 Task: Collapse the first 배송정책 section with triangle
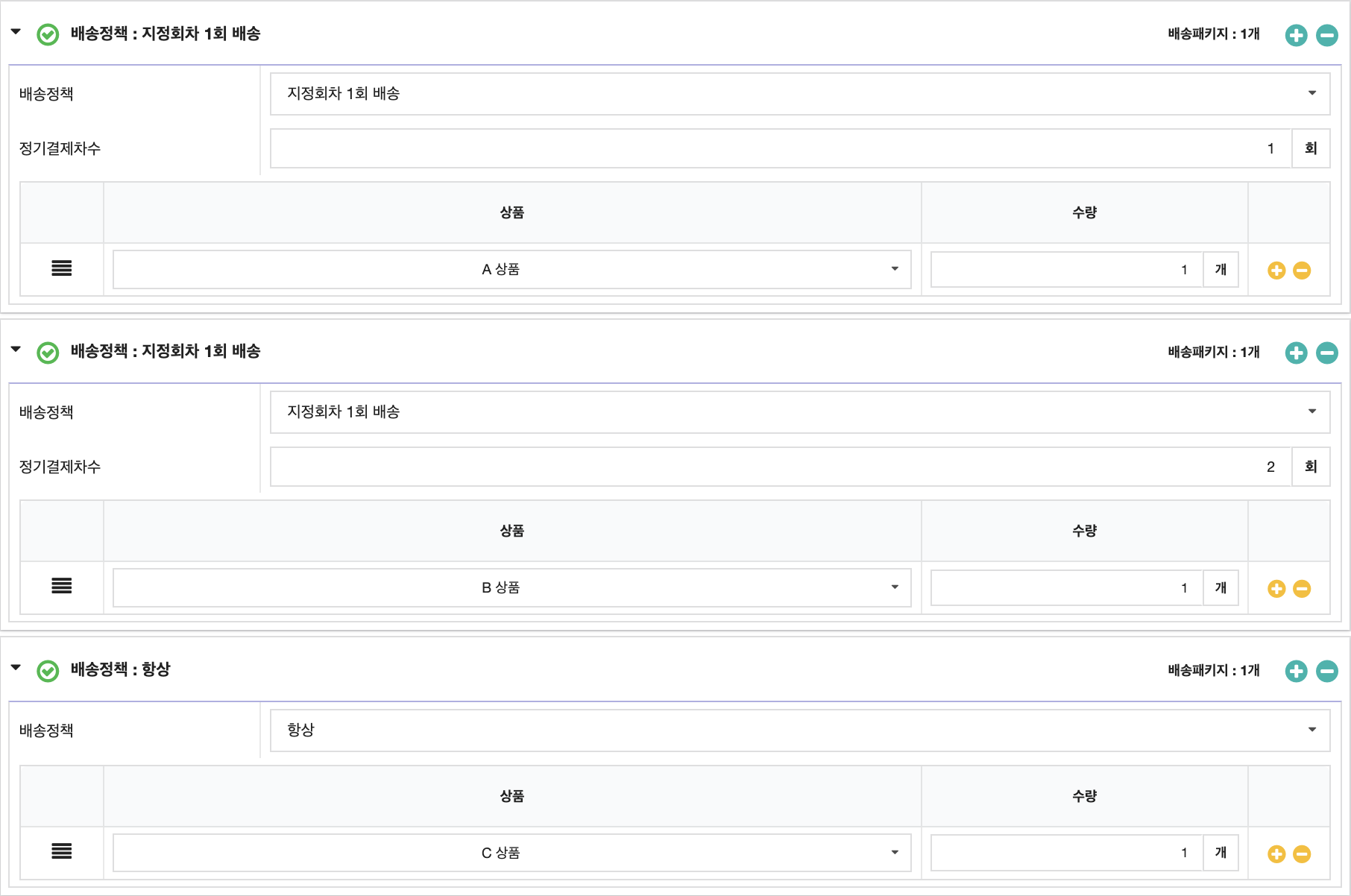tap(16, 32)
